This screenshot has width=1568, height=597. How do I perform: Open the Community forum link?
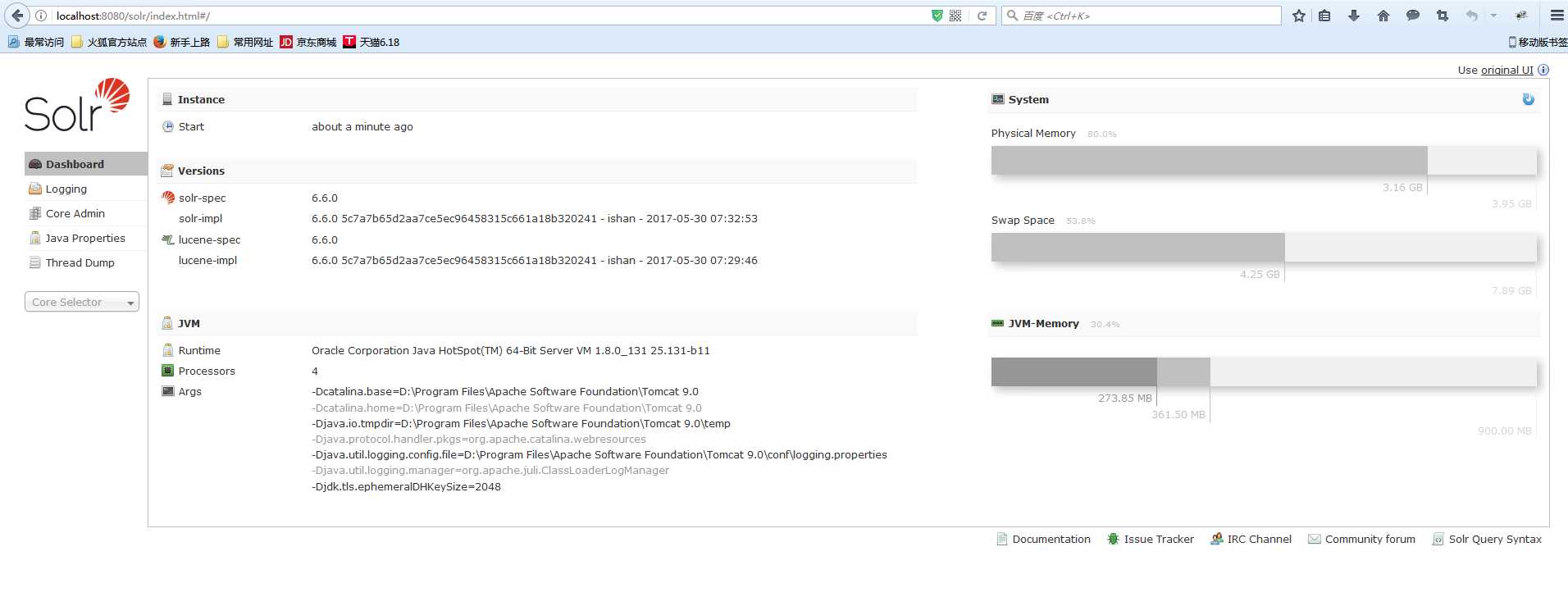click(x=1370, y=539)
